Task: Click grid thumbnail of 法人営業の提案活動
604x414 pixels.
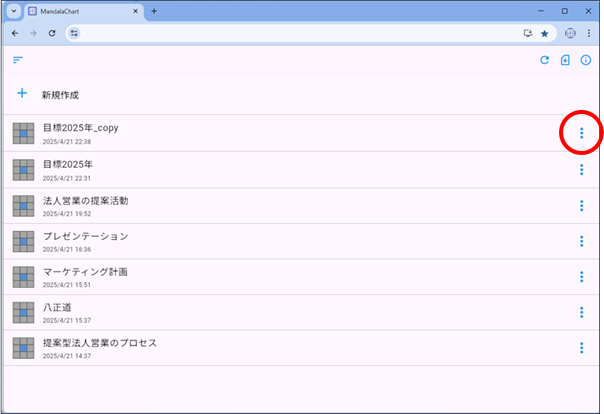Action: click(23, 206)
